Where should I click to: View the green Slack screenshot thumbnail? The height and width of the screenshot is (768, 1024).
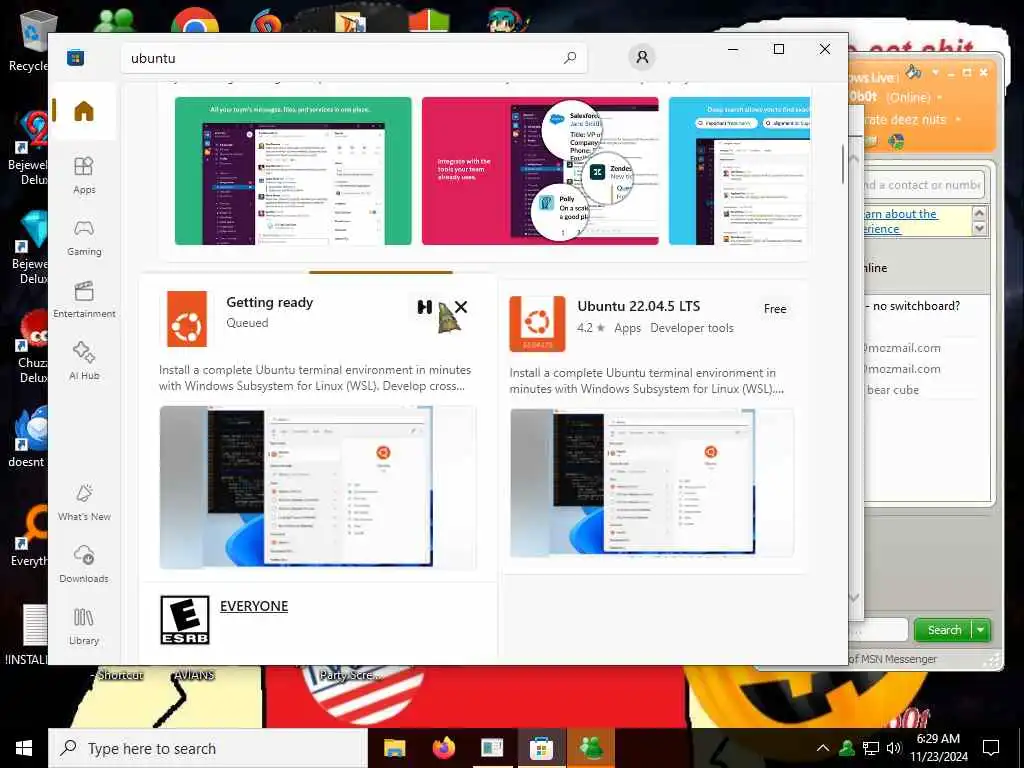pos(293,171)
